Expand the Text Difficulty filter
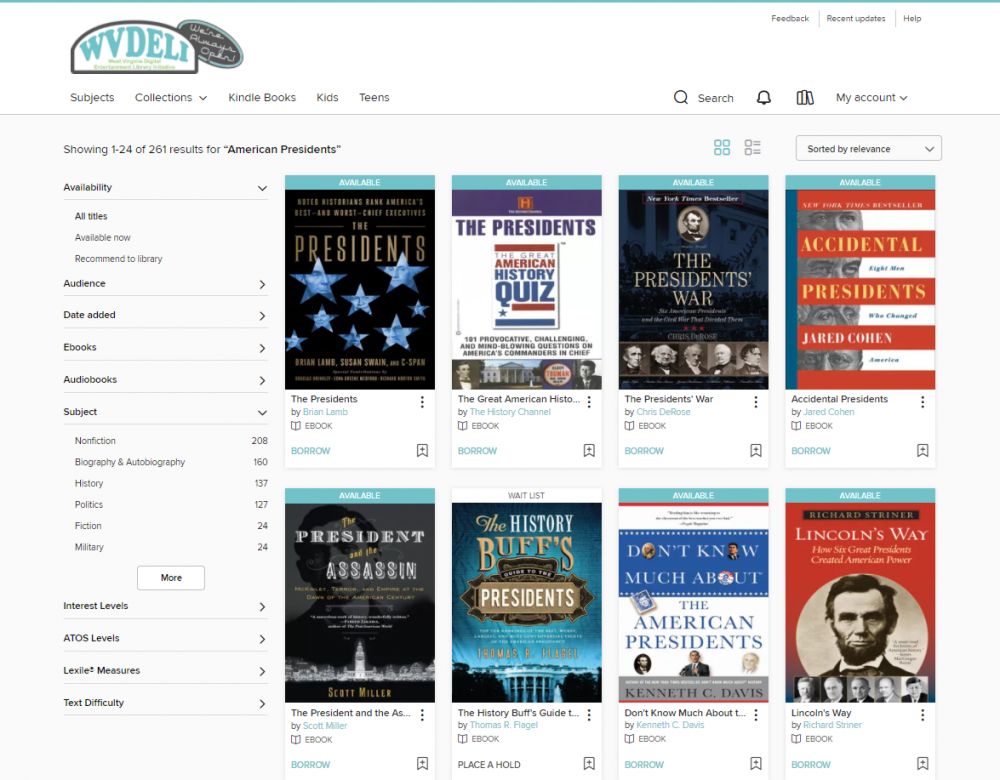Viewport: 1000px width, 780px height. click(x=165, y=703)
